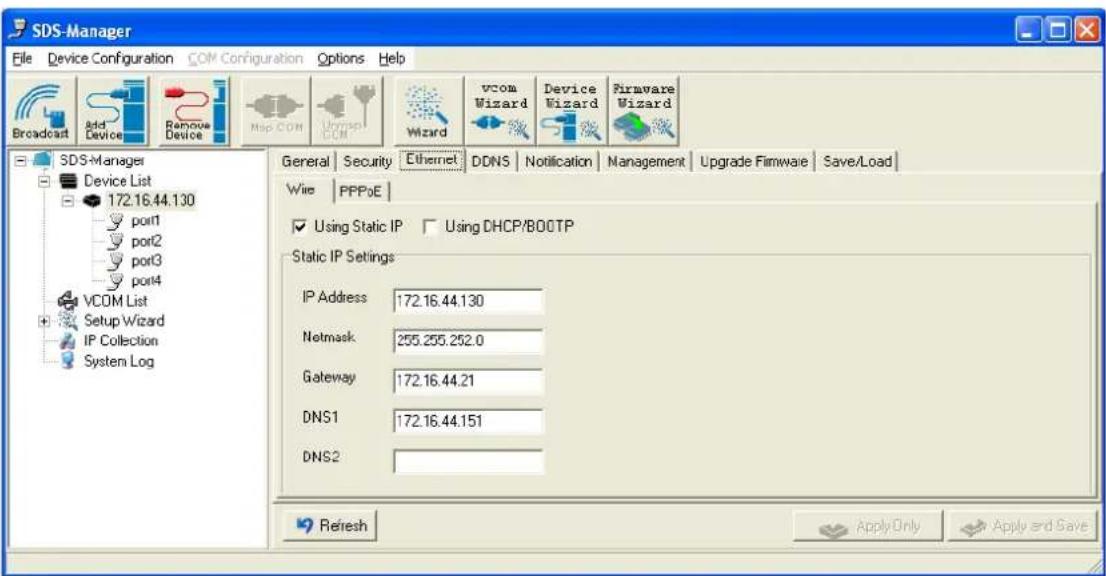Click the Apply and Save button

[1023, 527]
